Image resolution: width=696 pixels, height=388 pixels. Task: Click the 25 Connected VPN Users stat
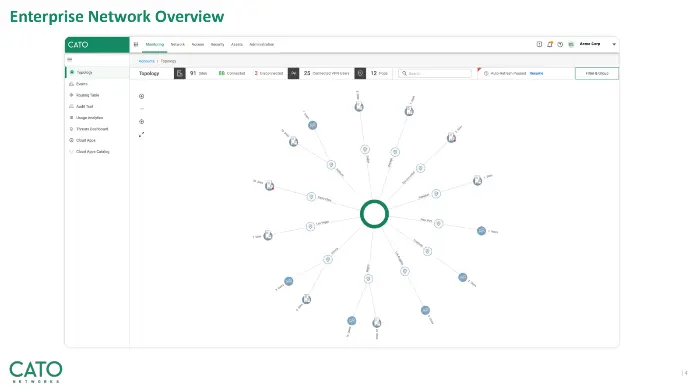[x=326, y=73]
